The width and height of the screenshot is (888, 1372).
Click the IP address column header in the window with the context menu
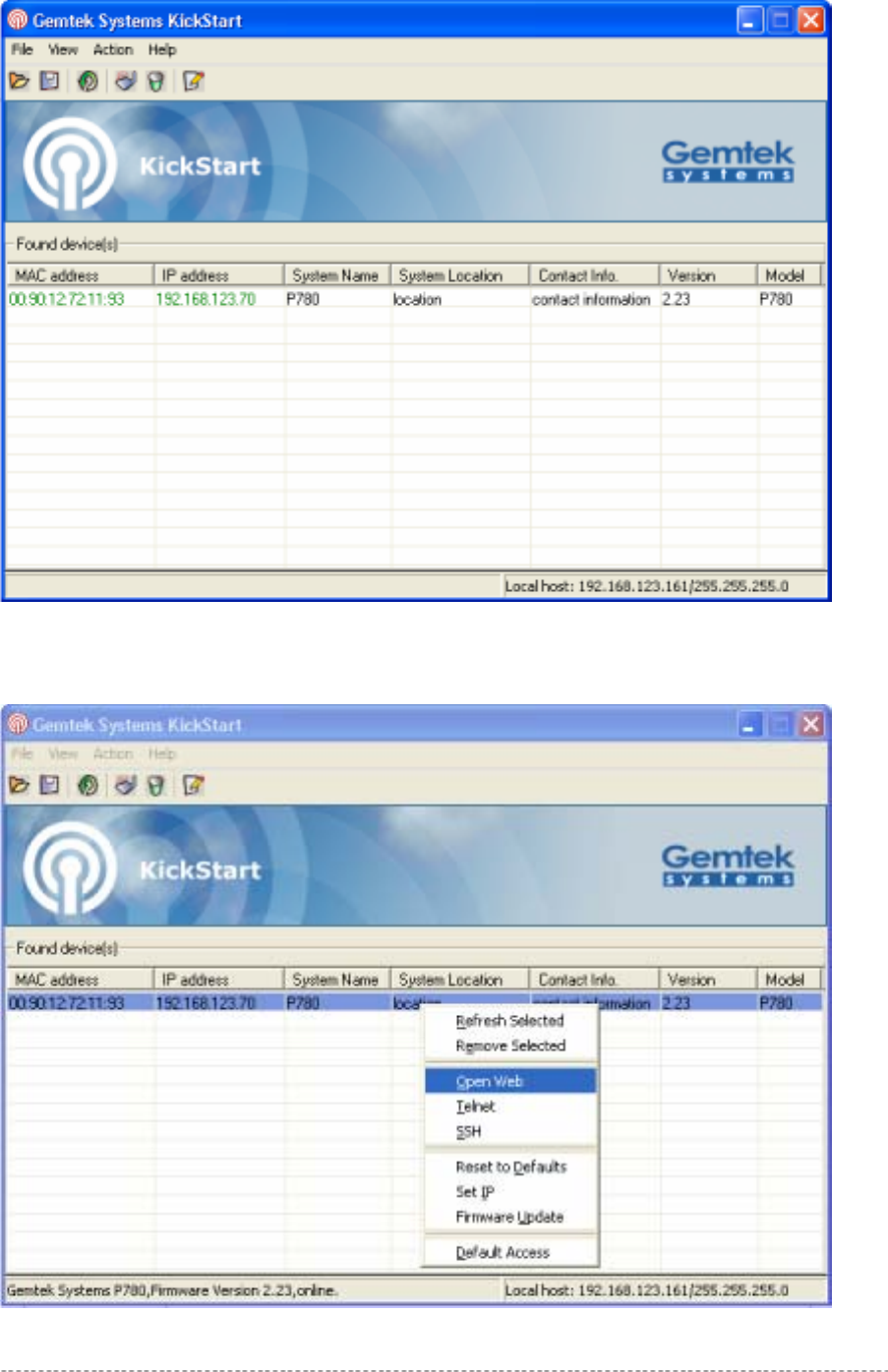tap(219, 980)
